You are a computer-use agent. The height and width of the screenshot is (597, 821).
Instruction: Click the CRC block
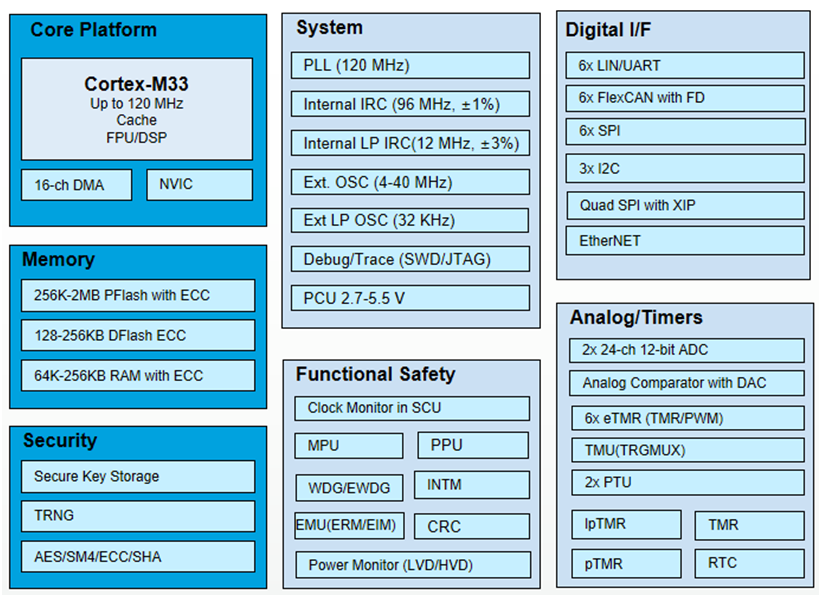tap(473, 526)
